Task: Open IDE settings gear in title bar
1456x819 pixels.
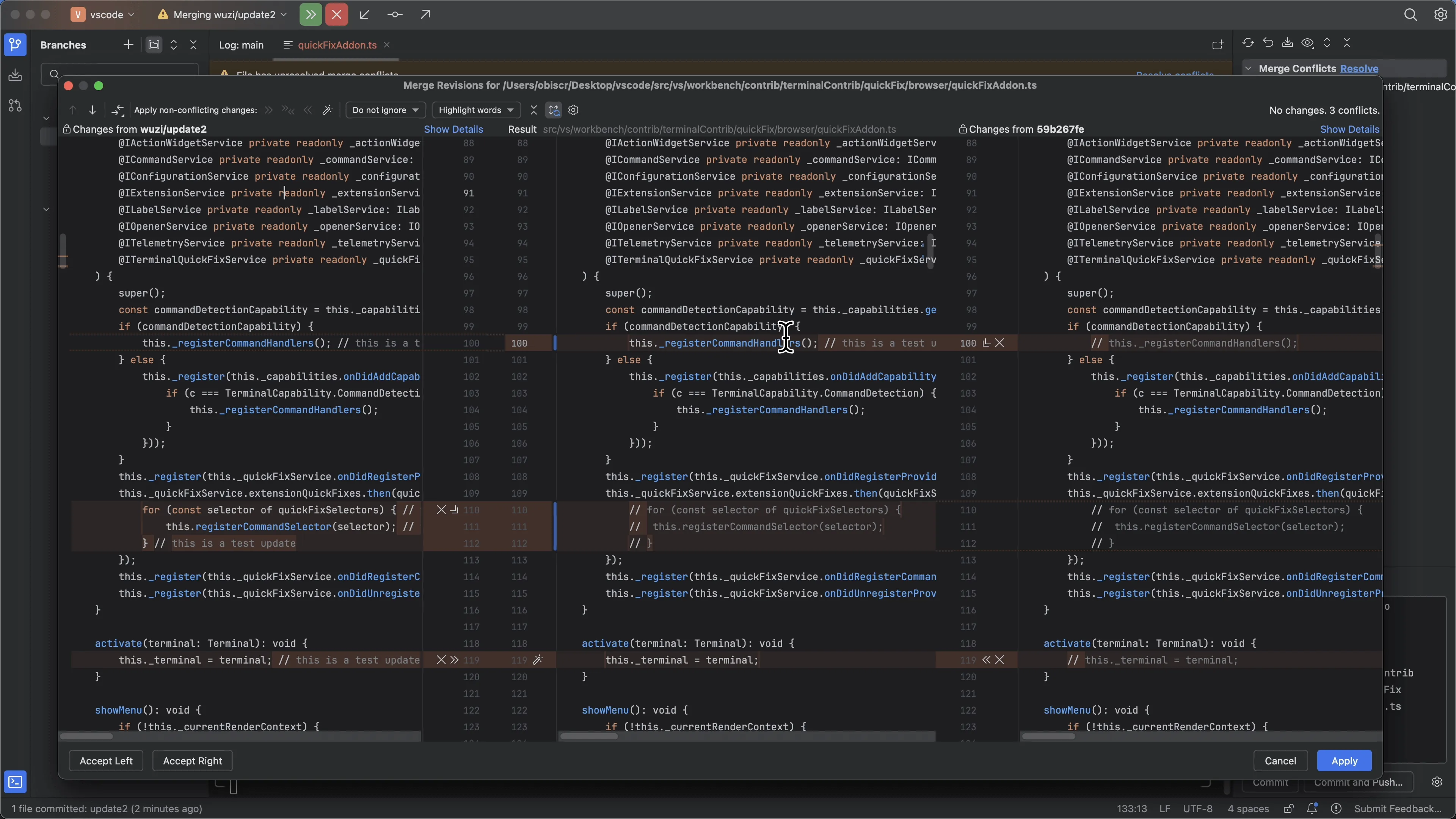Action: tap(1440, 15)
